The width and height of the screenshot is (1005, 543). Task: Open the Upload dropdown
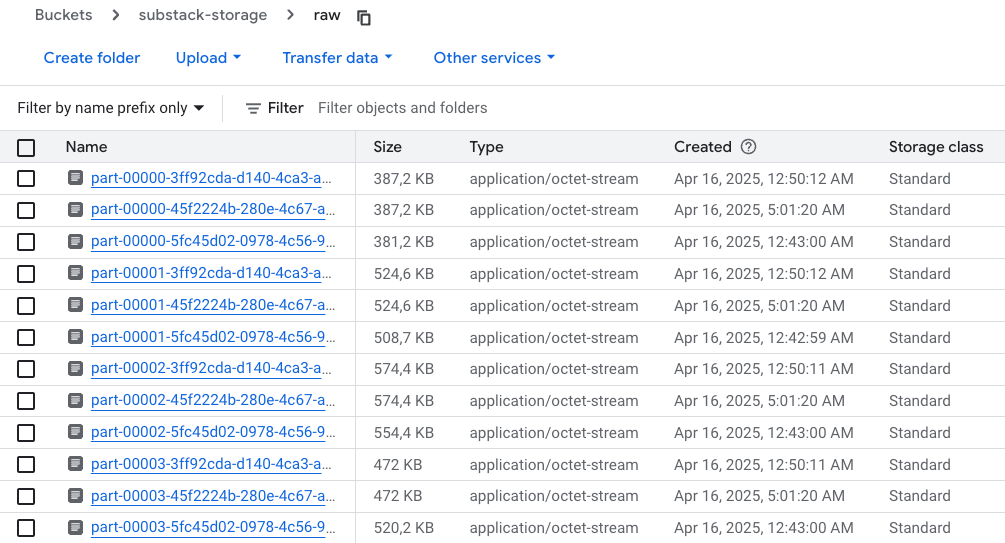coord(208,58)
